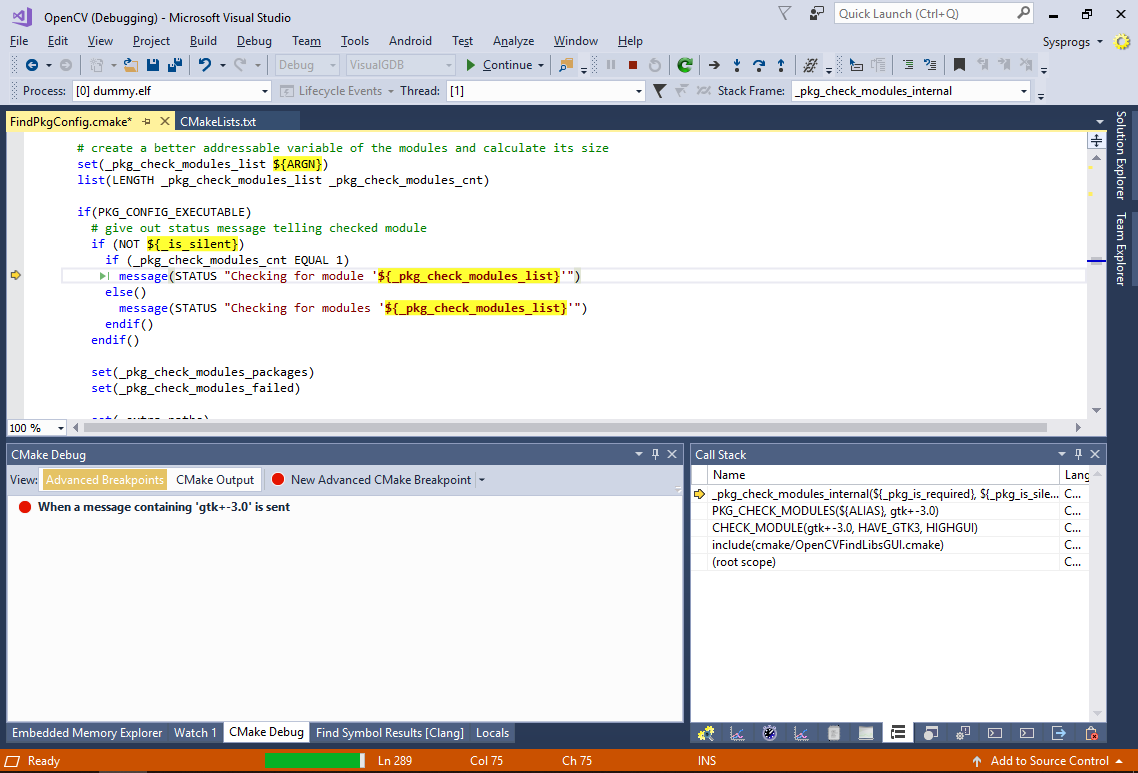Click Add to Source Control
The image size is (1138, 773).
coord(1049,761)
